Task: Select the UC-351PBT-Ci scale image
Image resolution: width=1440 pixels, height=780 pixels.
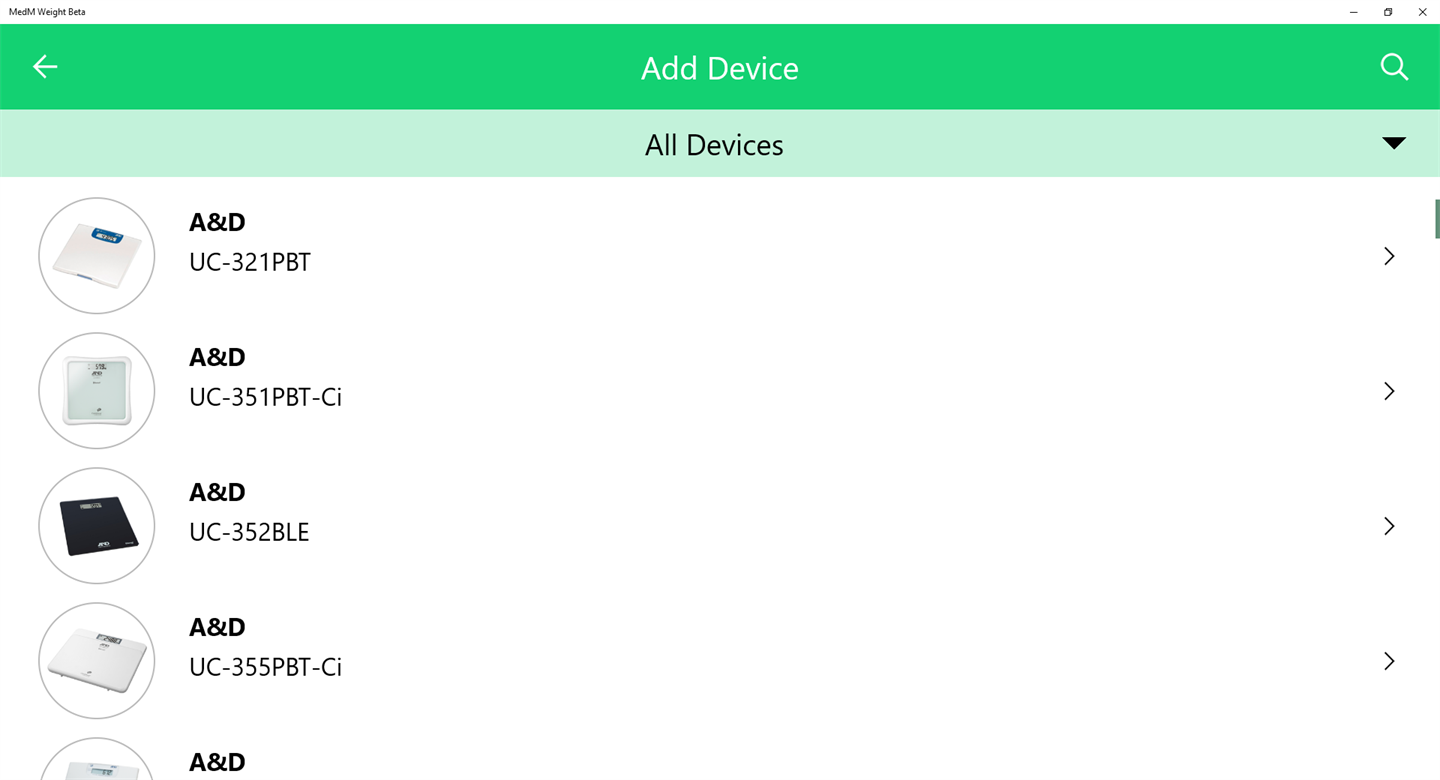Action: point(97,391)
